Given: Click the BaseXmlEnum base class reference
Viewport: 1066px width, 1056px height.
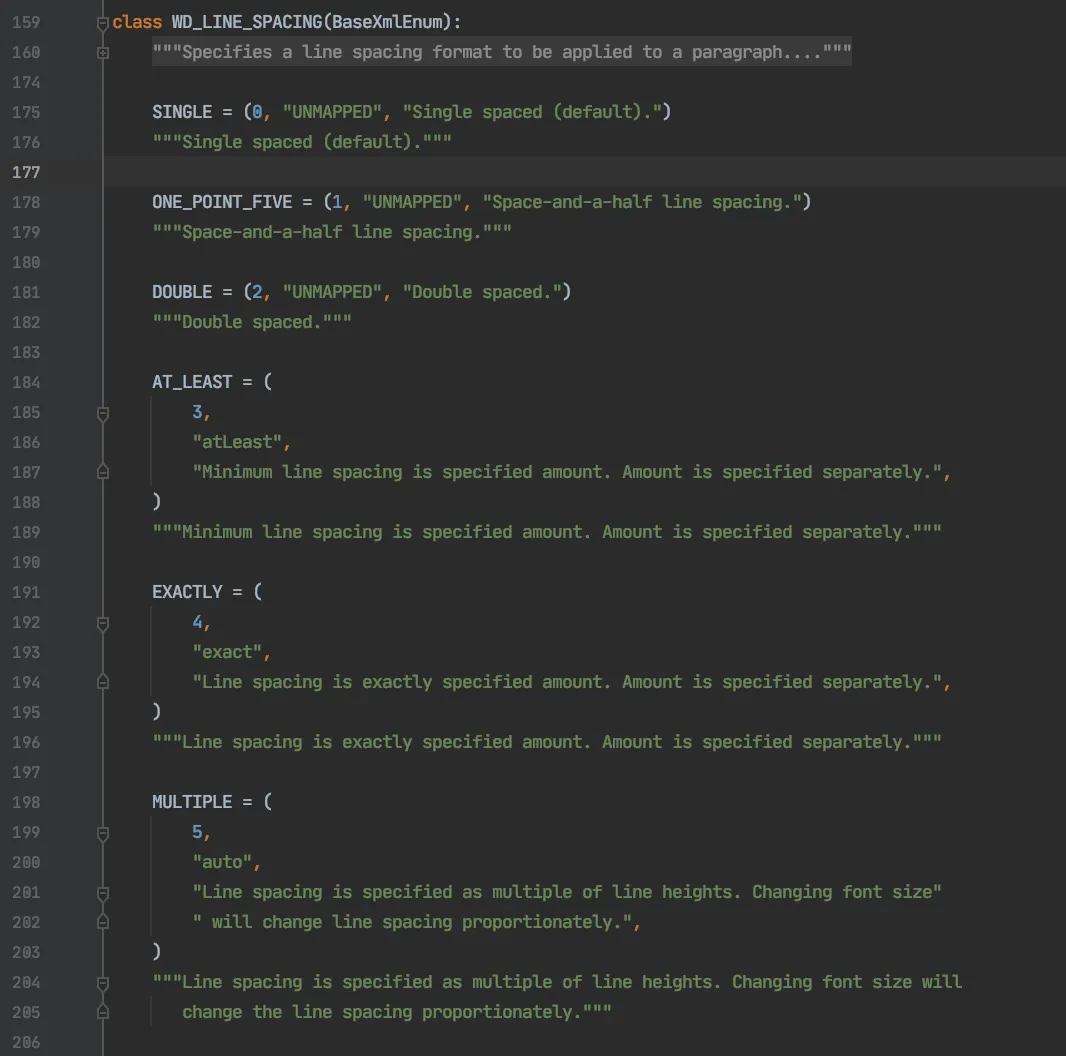Looking at the screenshot, I should (x=387, y=22).
